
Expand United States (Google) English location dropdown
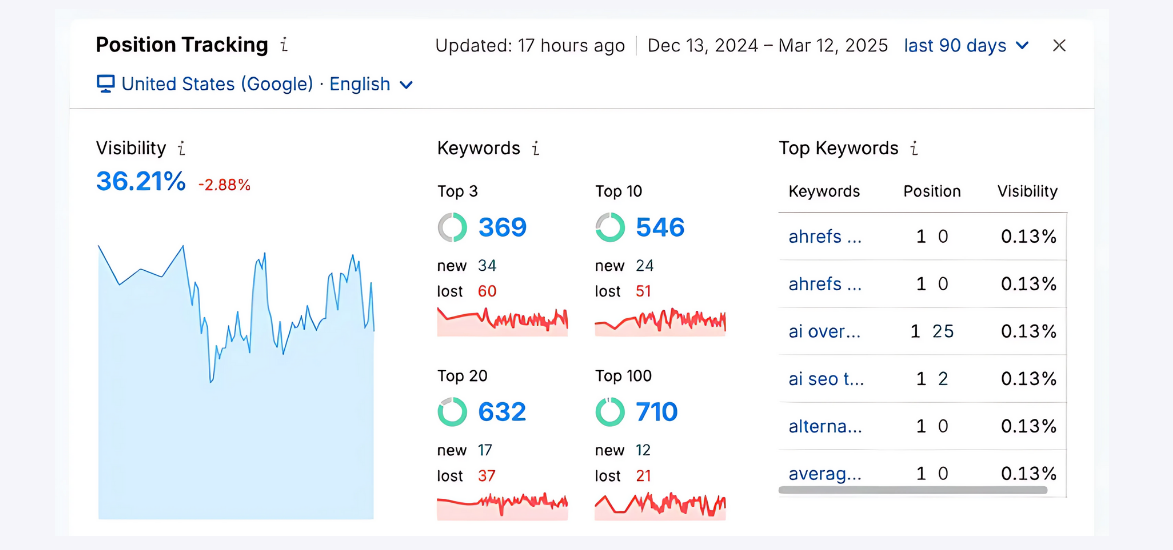point(406,85)
